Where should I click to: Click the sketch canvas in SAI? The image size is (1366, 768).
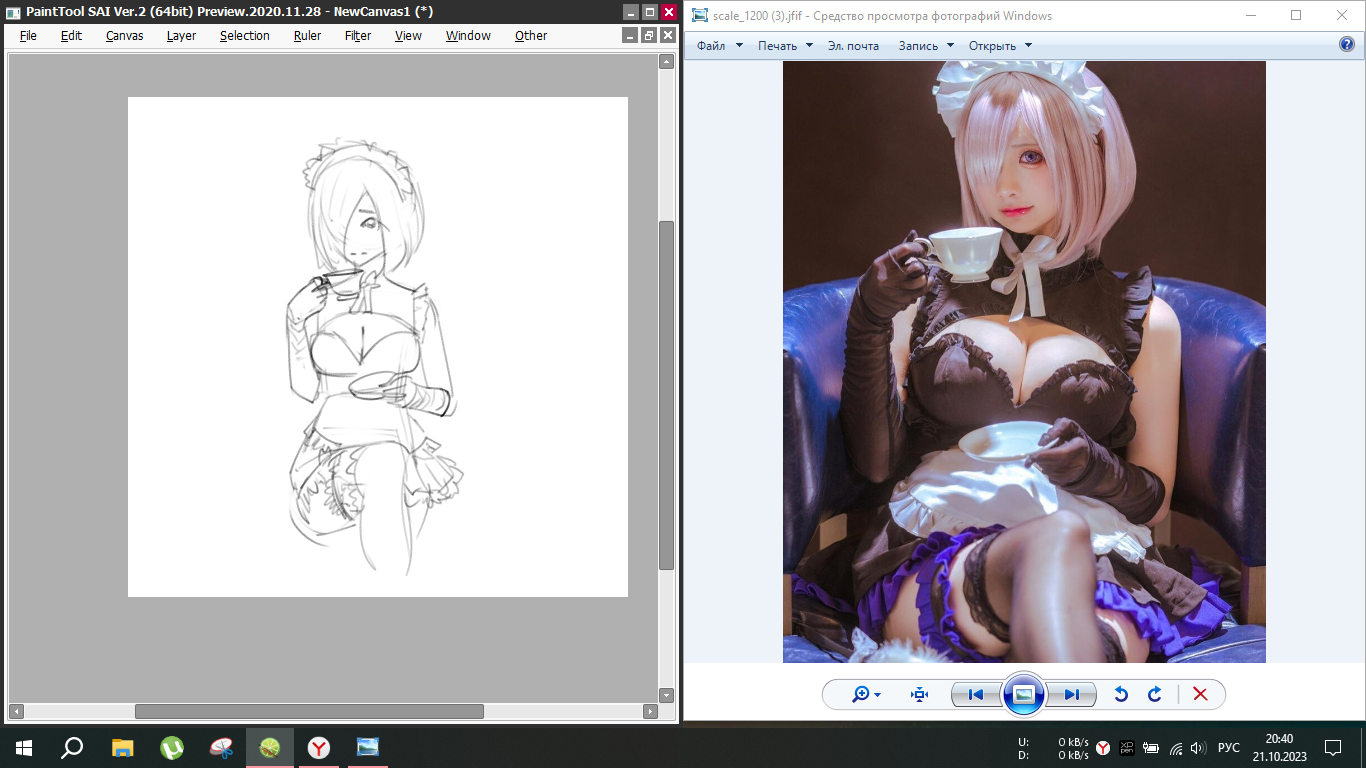click(x=378, y=347)
